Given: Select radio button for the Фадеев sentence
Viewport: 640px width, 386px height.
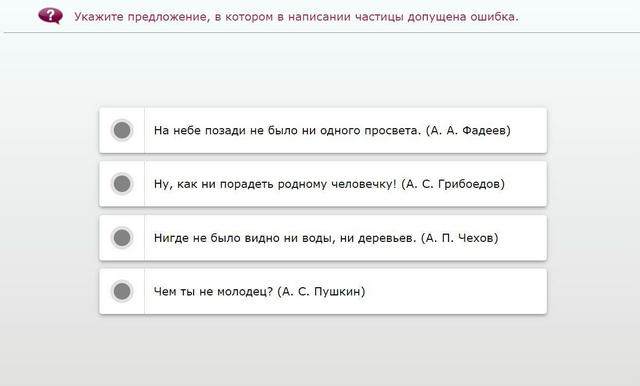Looking at the screenshot, I should click(x=122, y=131).
